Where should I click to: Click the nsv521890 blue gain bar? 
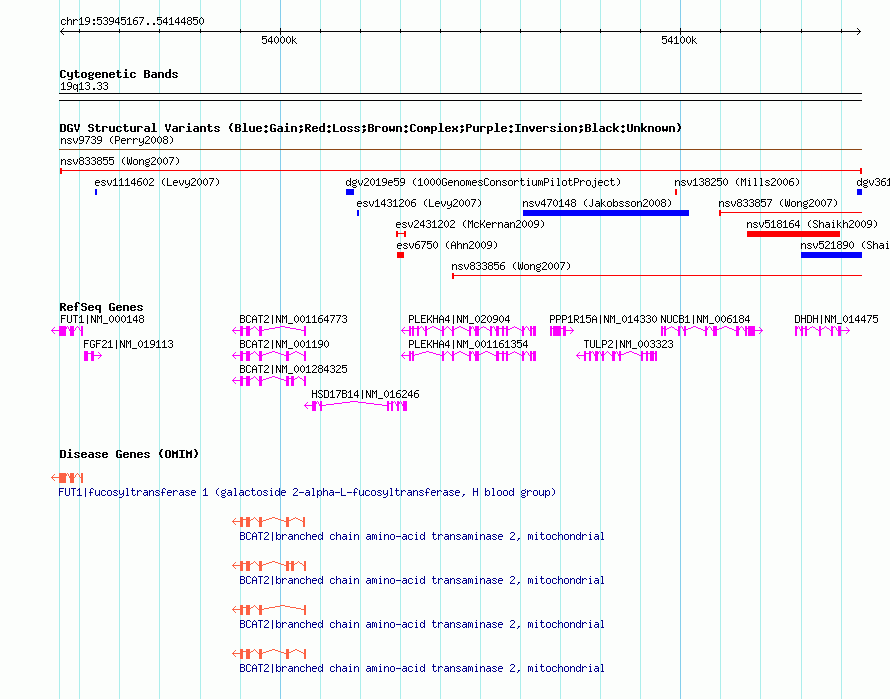click(831, 255)
